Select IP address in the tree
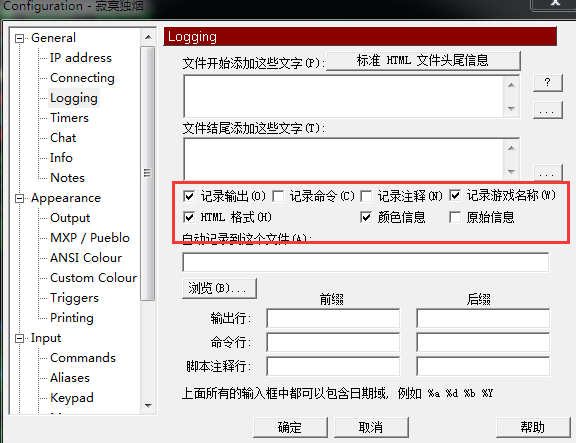 point(80,58)
